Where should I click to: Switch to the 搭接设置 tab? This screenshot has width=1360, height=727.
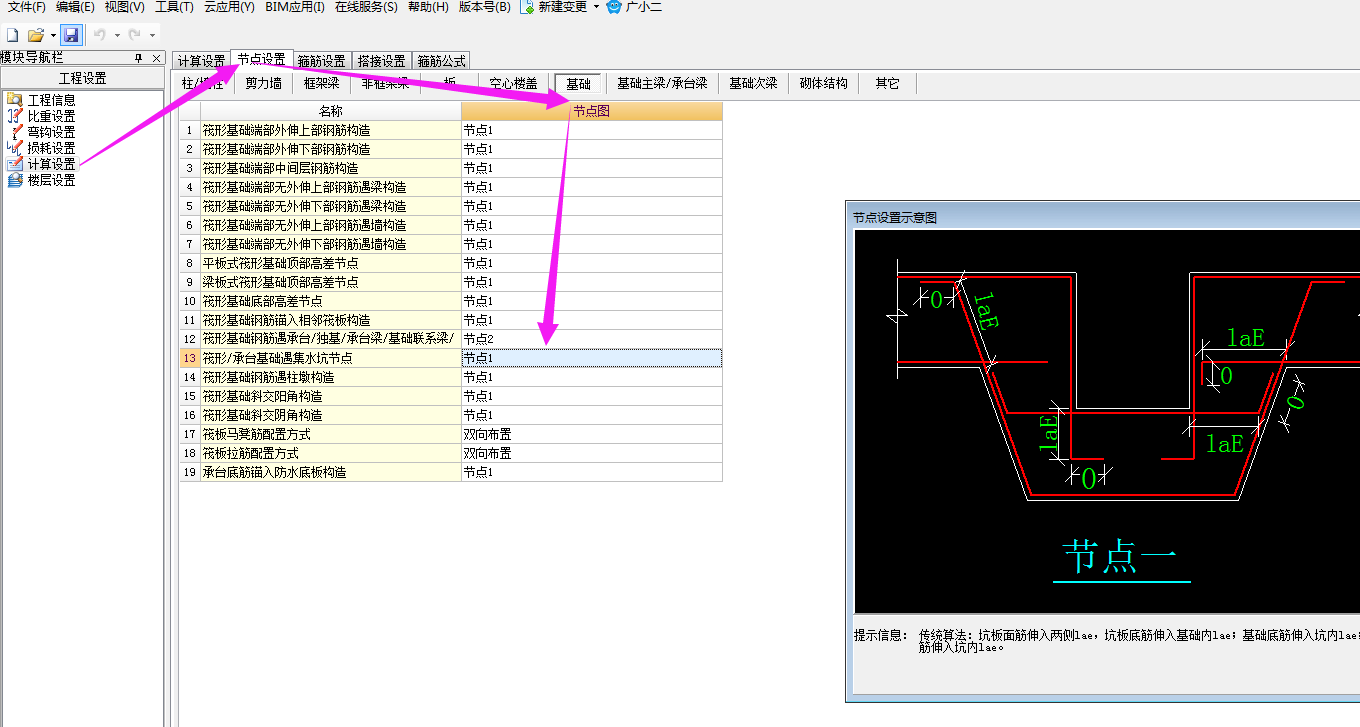[x=382, y=61]
